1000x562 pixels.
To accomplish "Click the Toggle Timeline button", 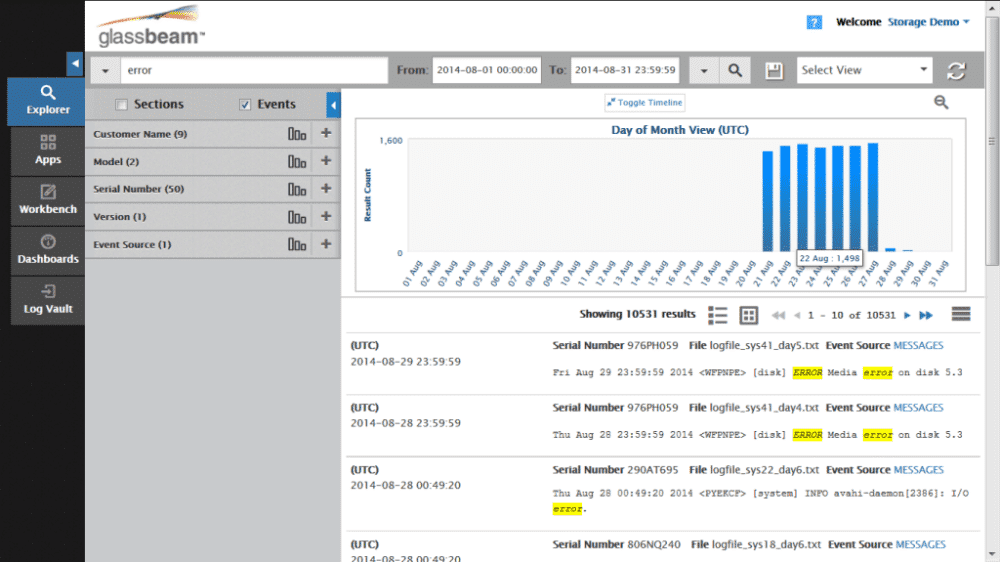I will (x=644, y=102).
